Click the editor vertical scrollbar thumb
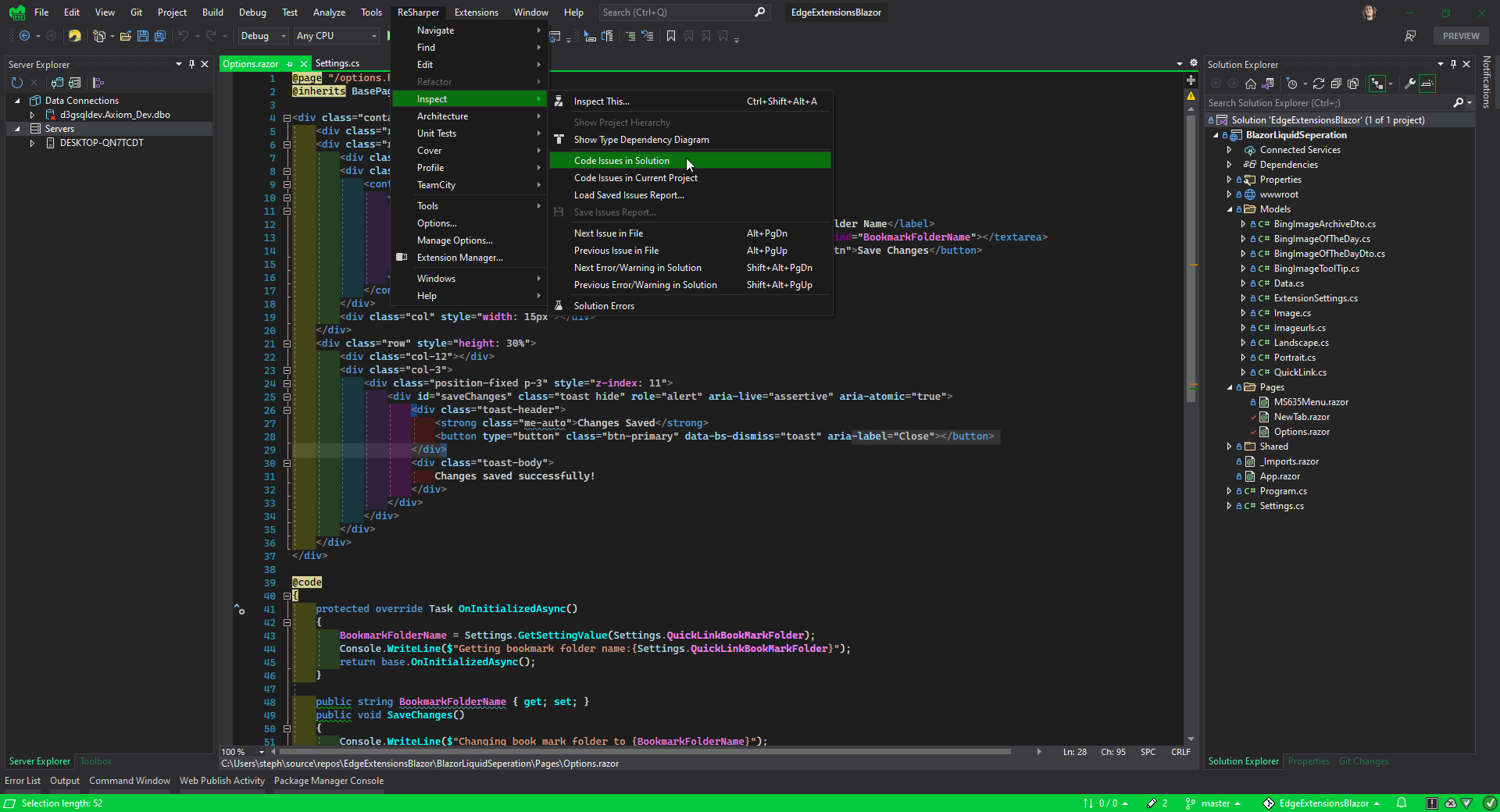 tap(1191, 258)
